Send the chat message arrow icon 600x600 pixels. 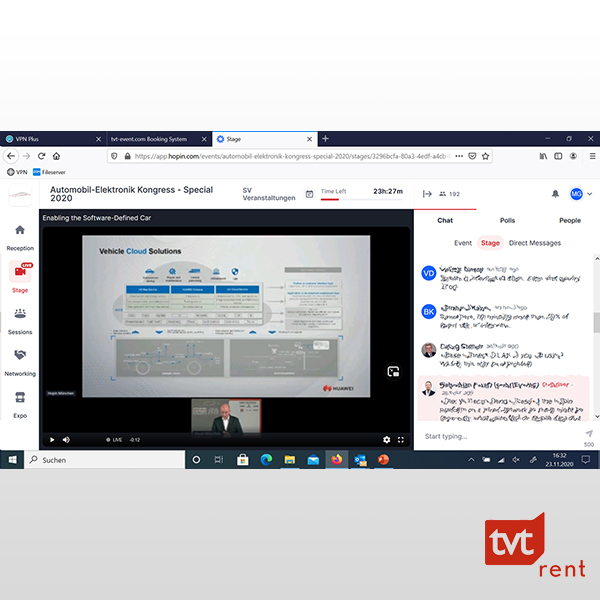589,433
